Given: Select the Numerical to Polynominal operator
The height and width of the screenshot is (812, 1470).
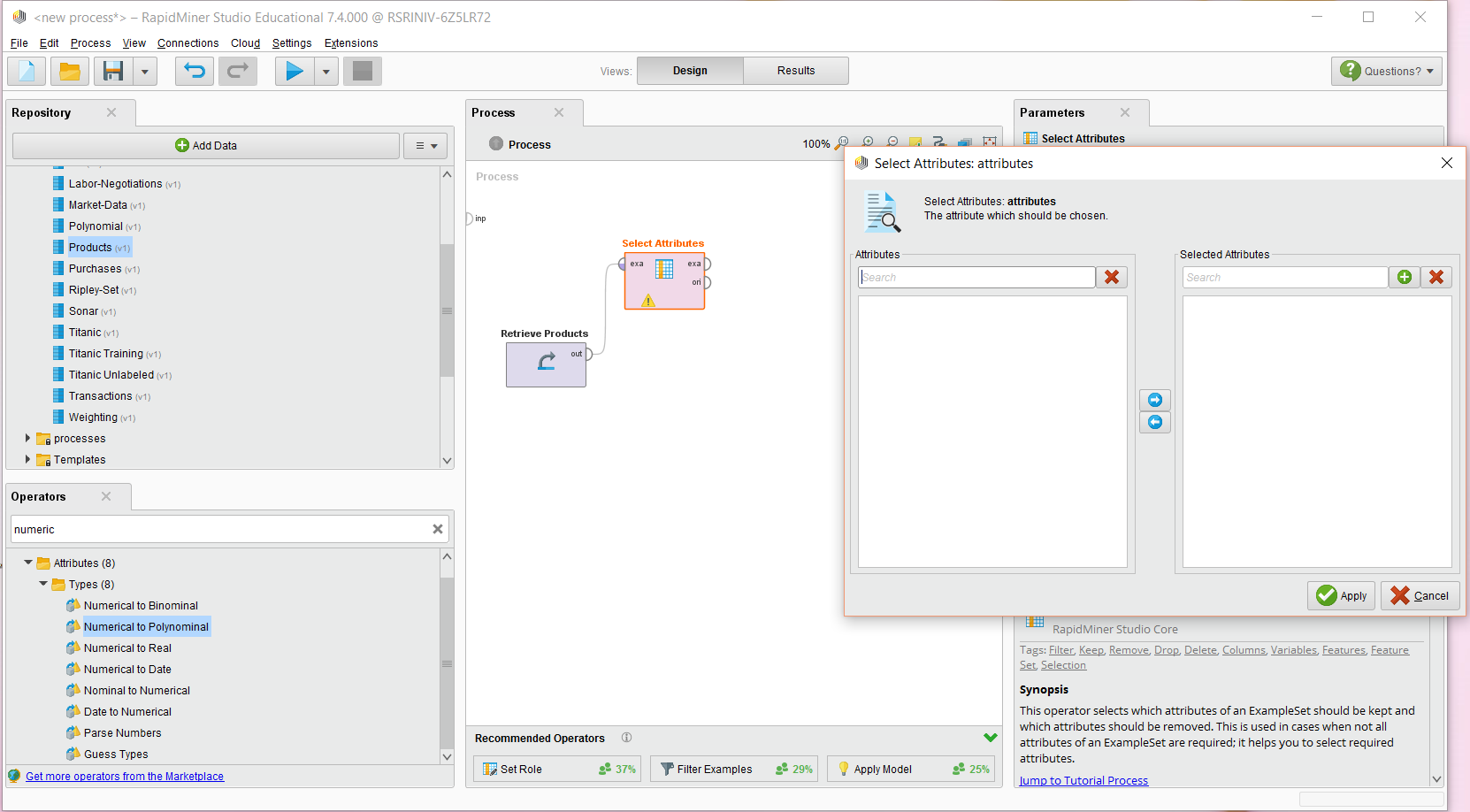Looking at the screenshot, I should [146, 626].
